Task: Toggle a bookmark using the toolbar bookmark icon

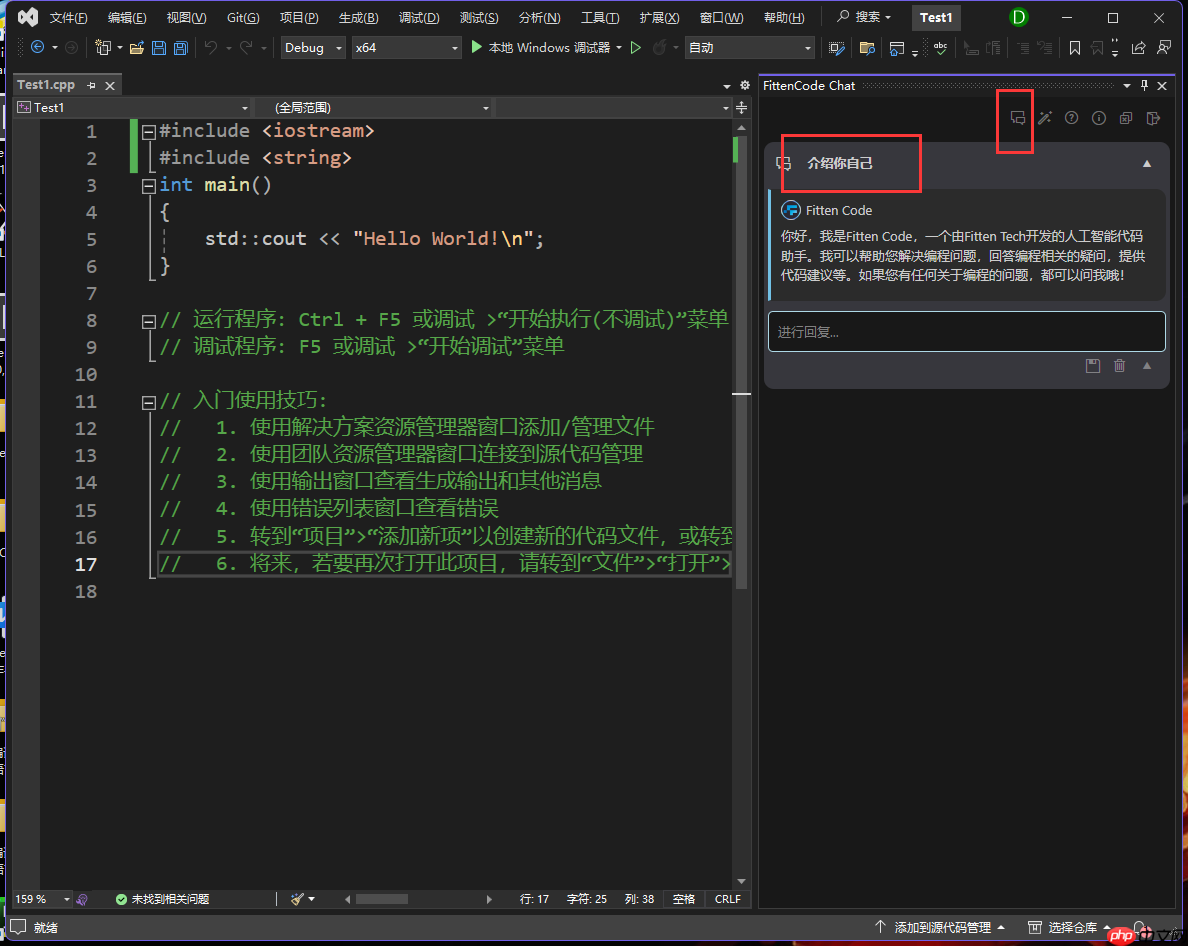Action: click(1074, 48)
